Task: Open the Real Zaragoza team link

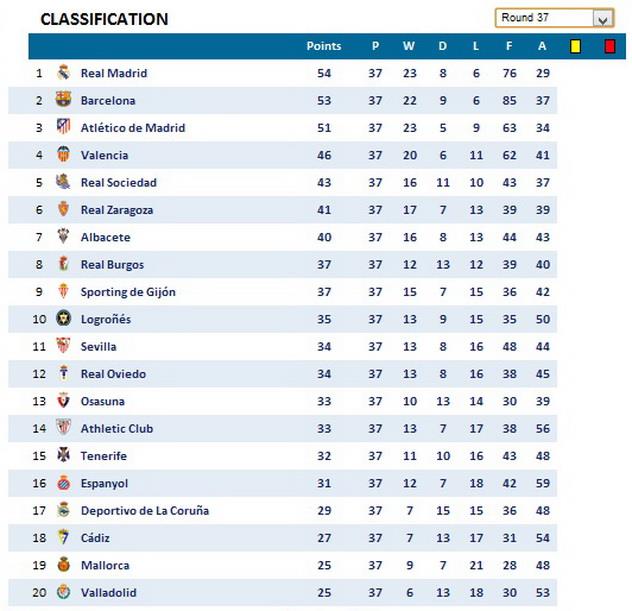Action: point(116,210)
